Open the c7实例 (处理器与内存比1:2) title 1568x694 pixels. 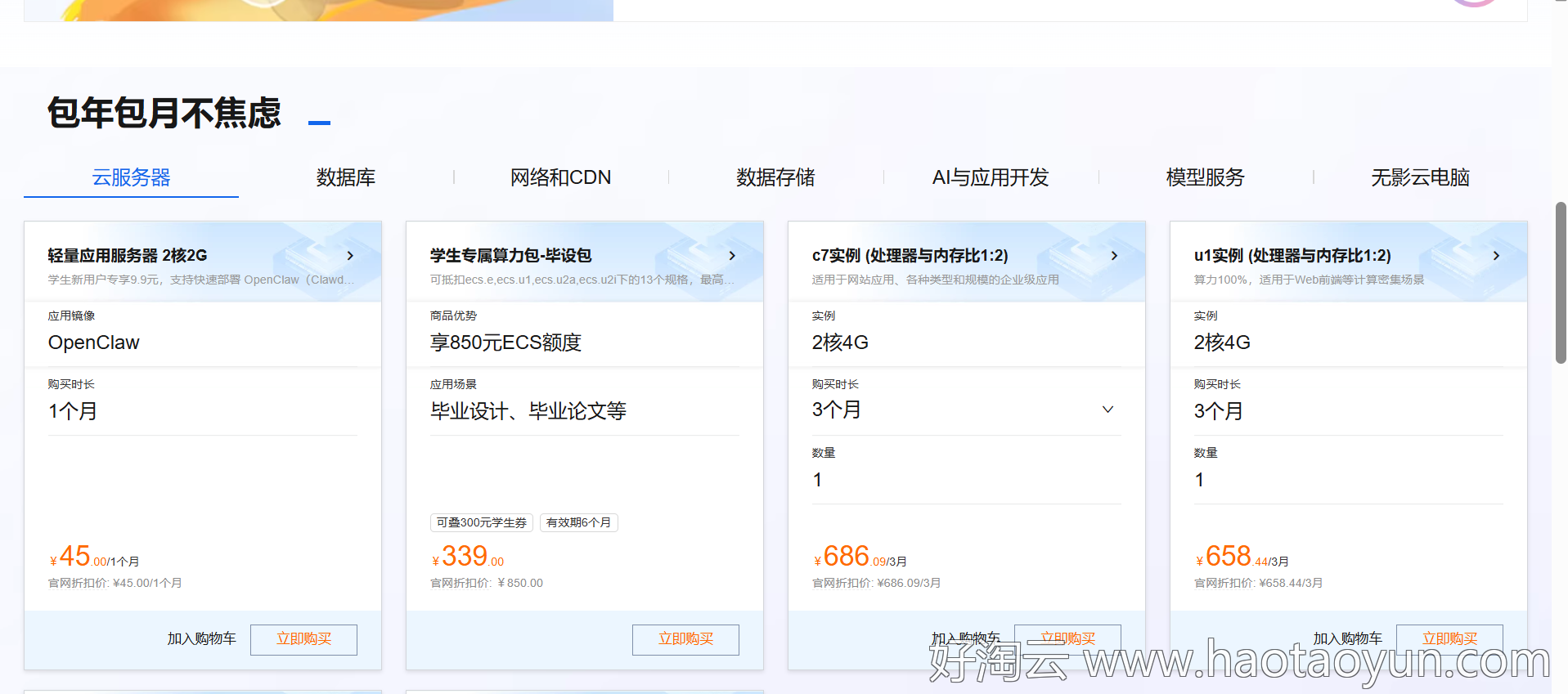coord(910,256)
